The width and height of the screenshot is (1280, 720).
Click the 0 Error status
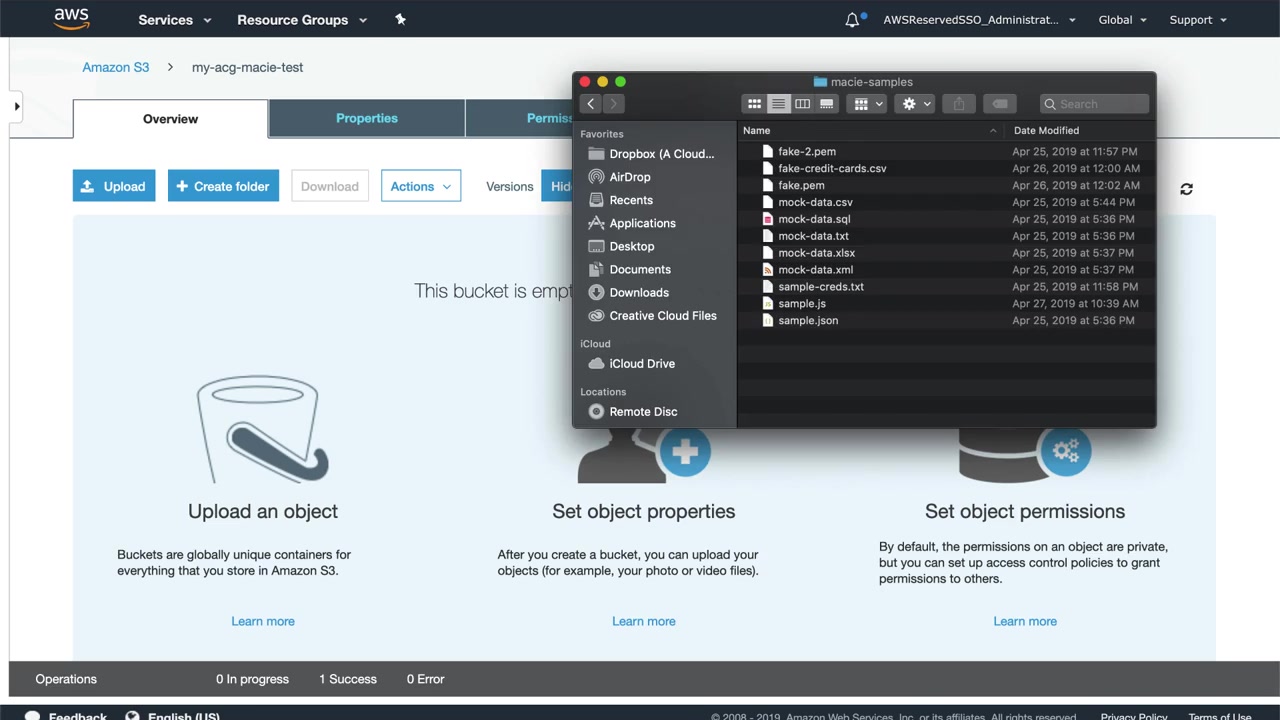click(425, 679)
